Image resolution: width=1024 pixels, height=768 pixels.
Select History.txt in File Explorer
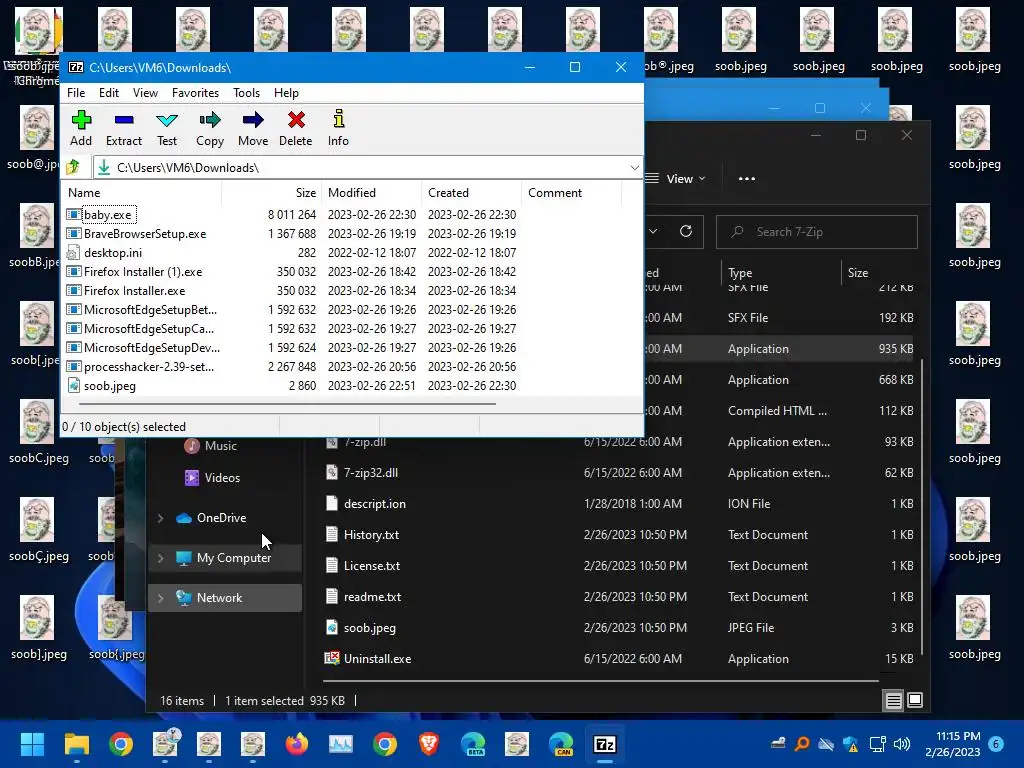click(372, 535)
